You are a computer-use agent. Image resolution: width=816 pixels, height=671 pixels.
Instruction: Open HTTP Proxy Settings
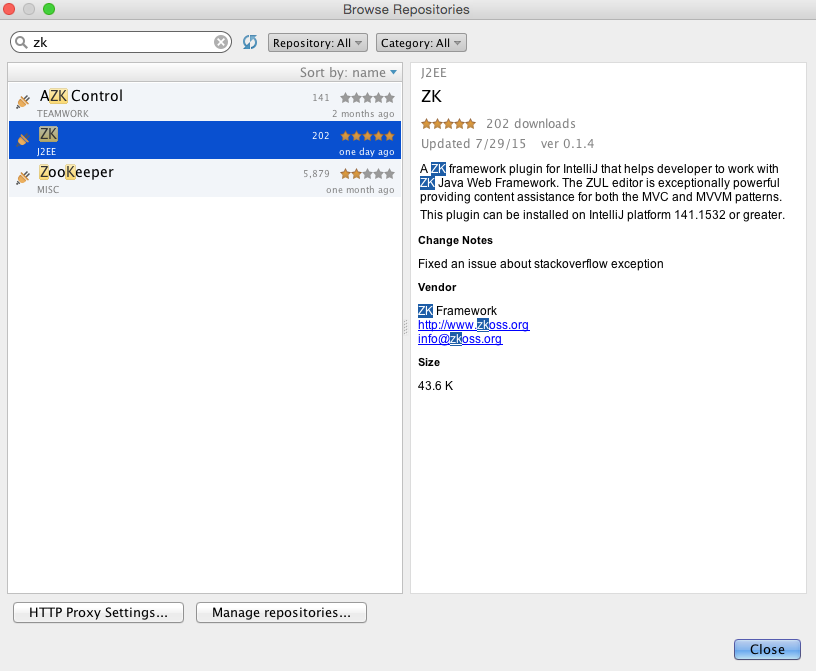(x=98, y=612)
